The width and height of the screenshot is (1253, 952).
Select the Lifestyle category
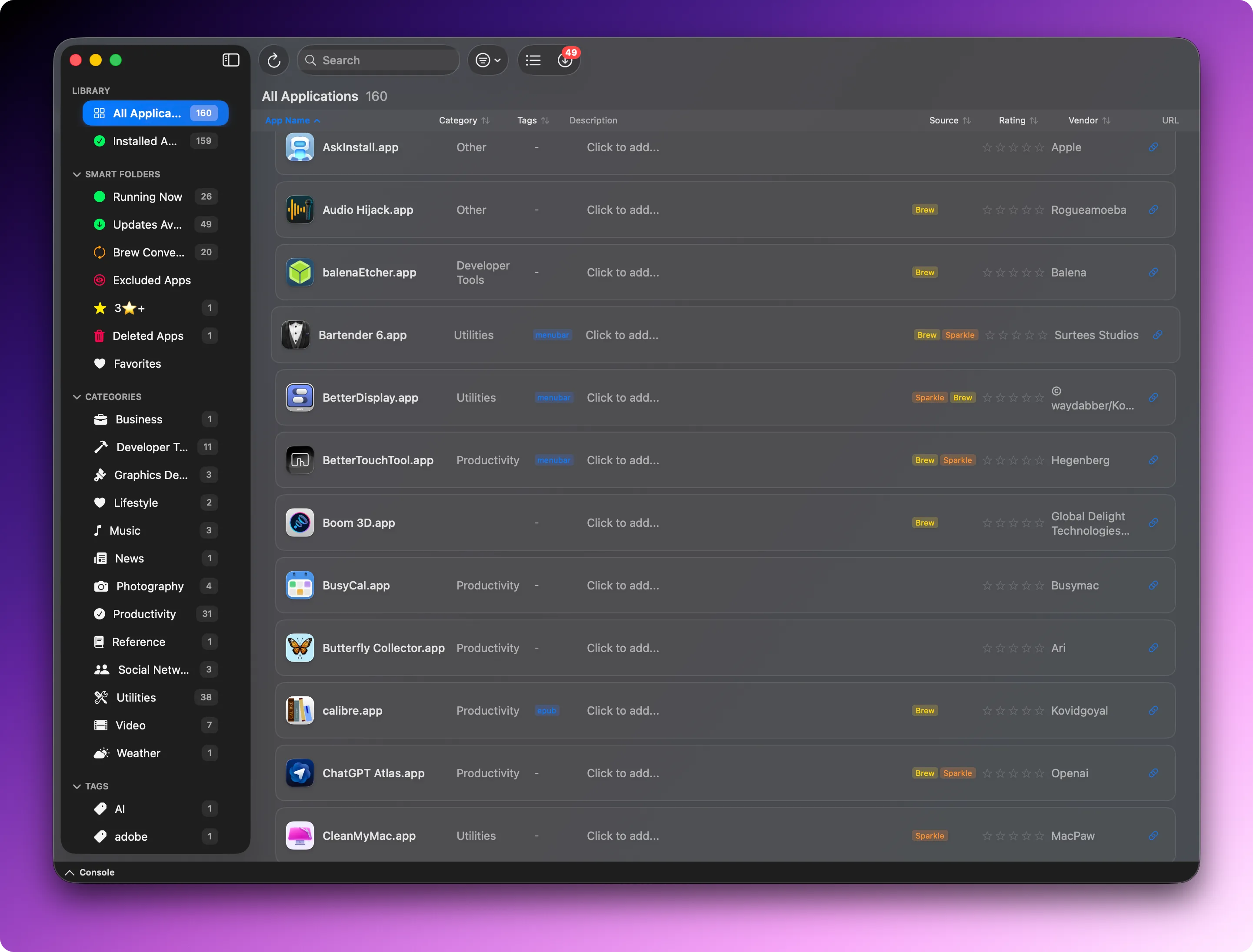tap(155, 503)
